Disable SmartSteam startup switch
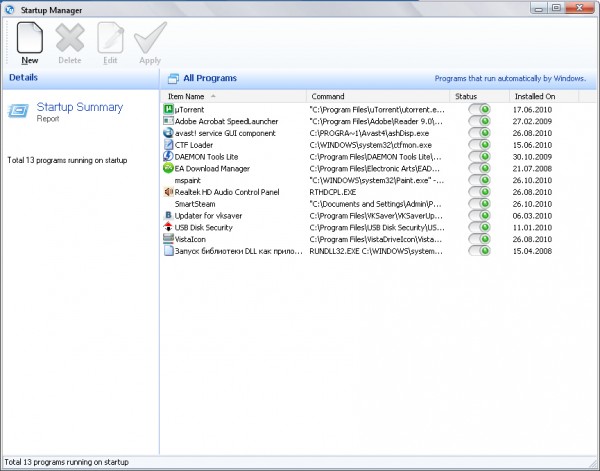This screenshot has height=471, width=600. tap(479, 204)
